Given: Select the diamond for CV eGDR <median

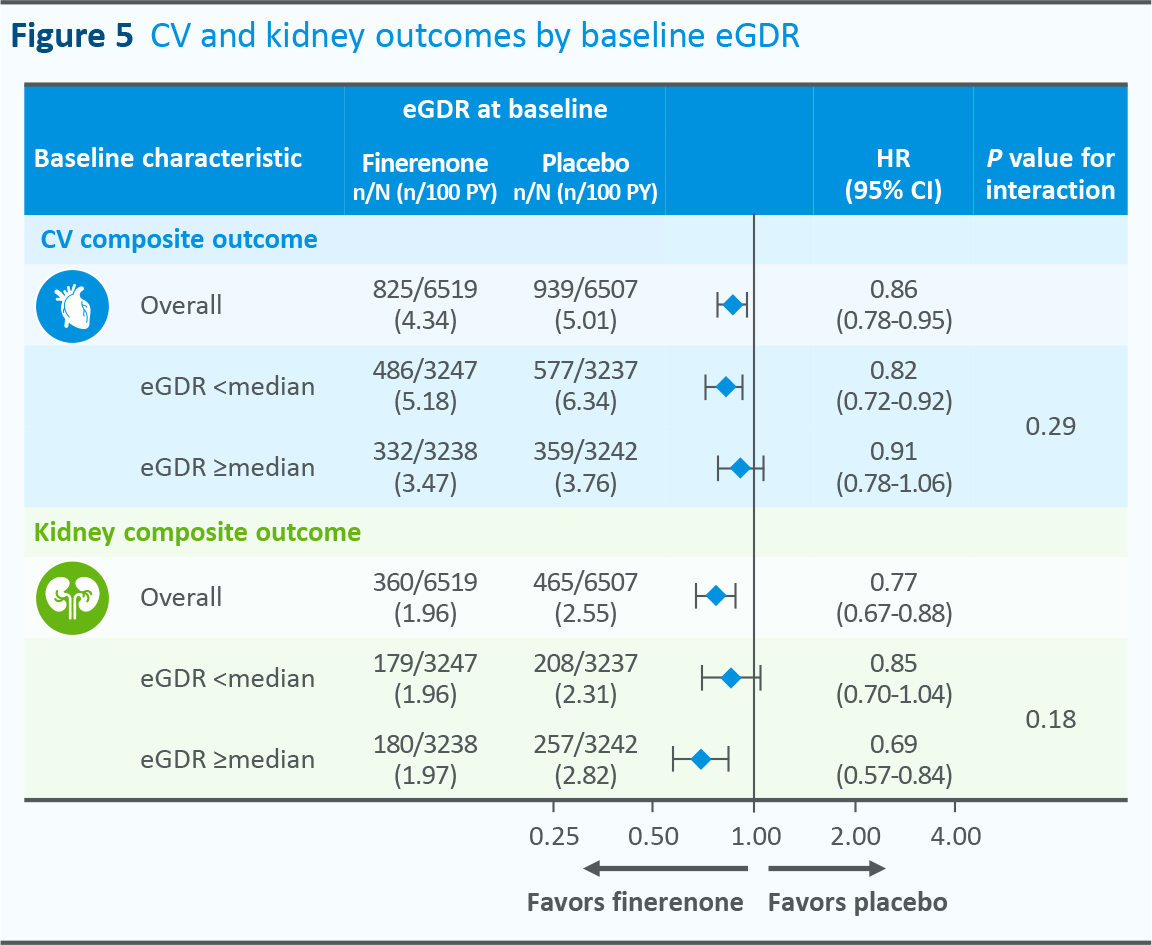Looking at the screenshot, I should (726, 386).
